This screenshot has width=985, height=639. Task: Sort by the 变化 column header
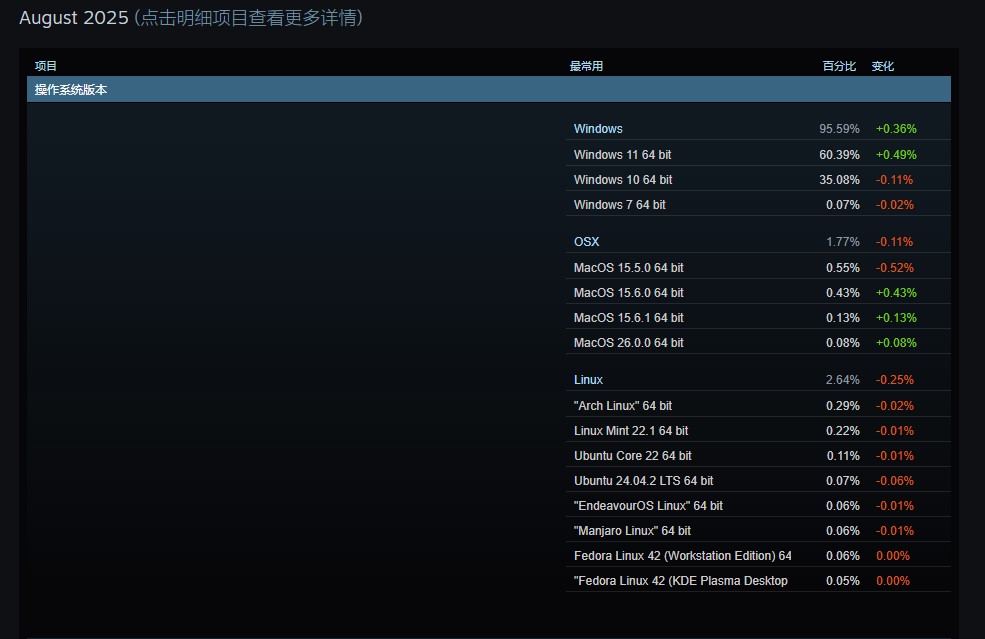[x=882, y=66]
